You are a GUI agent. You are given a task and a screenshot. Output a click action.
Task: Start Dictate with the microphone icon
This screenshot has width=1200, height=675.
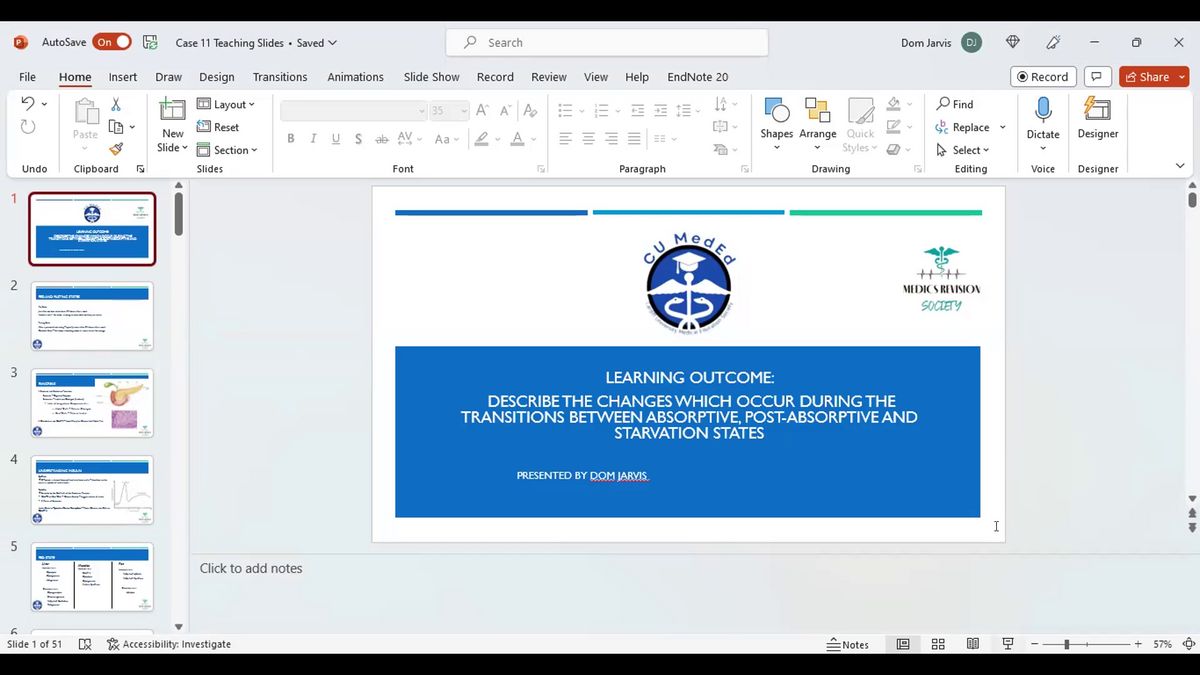[x=1043, y=112]
